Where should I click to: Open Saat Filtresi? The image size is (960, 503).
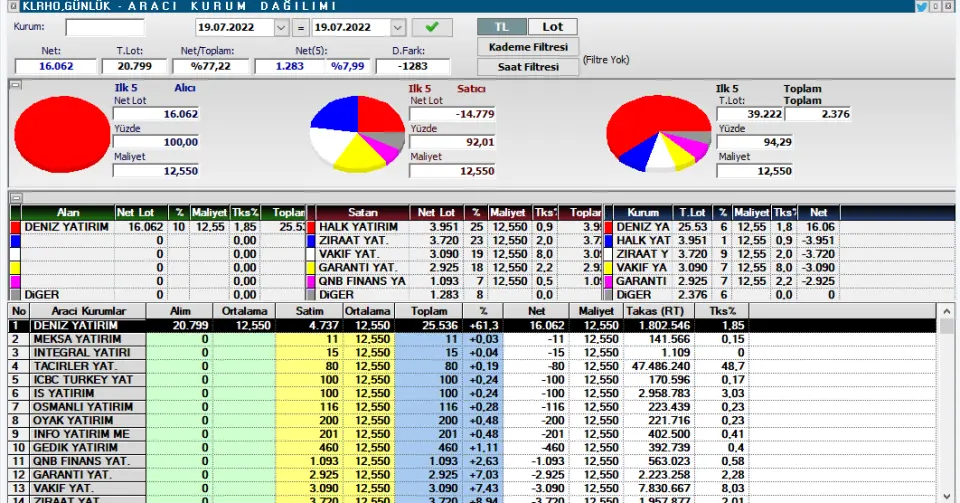tap(528, 67)
